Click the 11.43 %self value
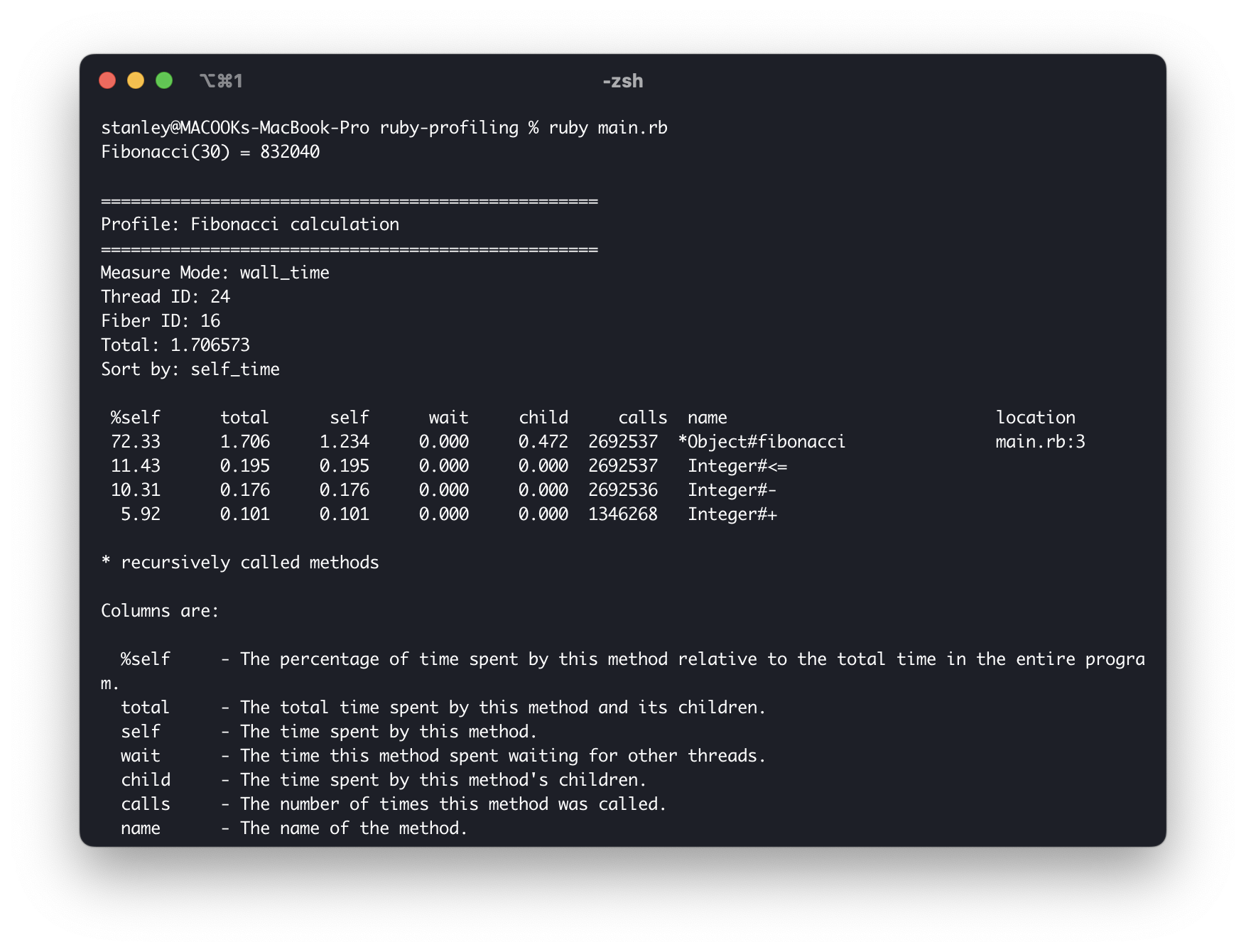The height and width of the screenshot is (952, 1246). [136, 466]
